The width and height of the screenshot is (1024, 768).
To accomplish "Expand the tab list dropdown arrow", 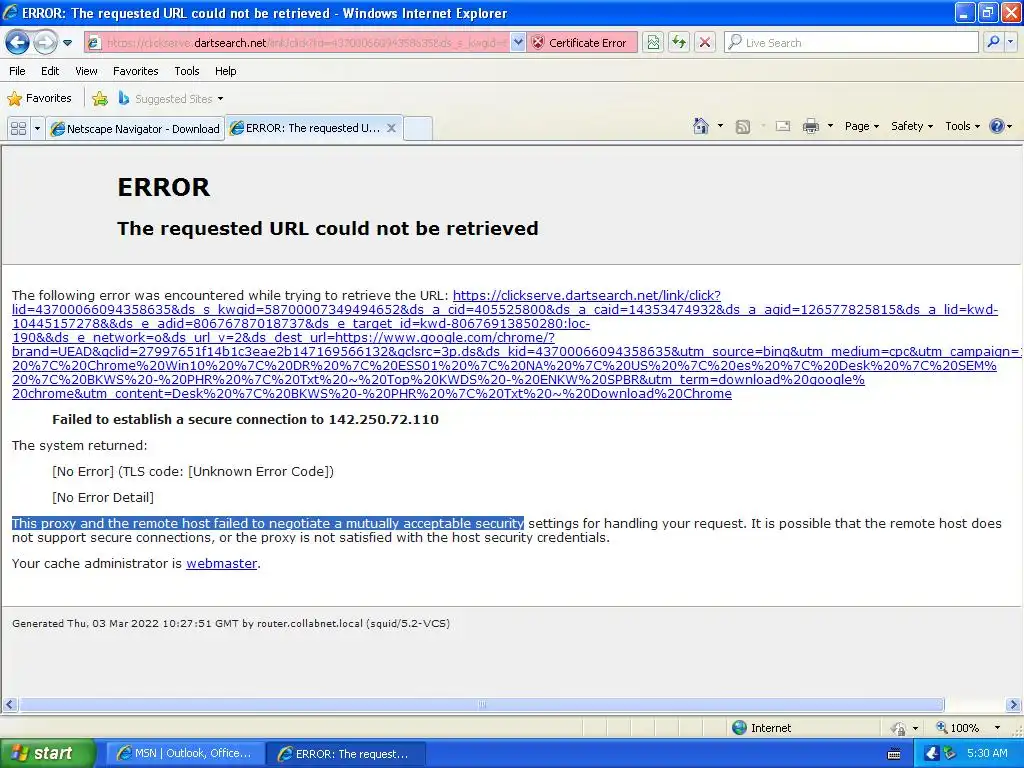I will point(37,128).
